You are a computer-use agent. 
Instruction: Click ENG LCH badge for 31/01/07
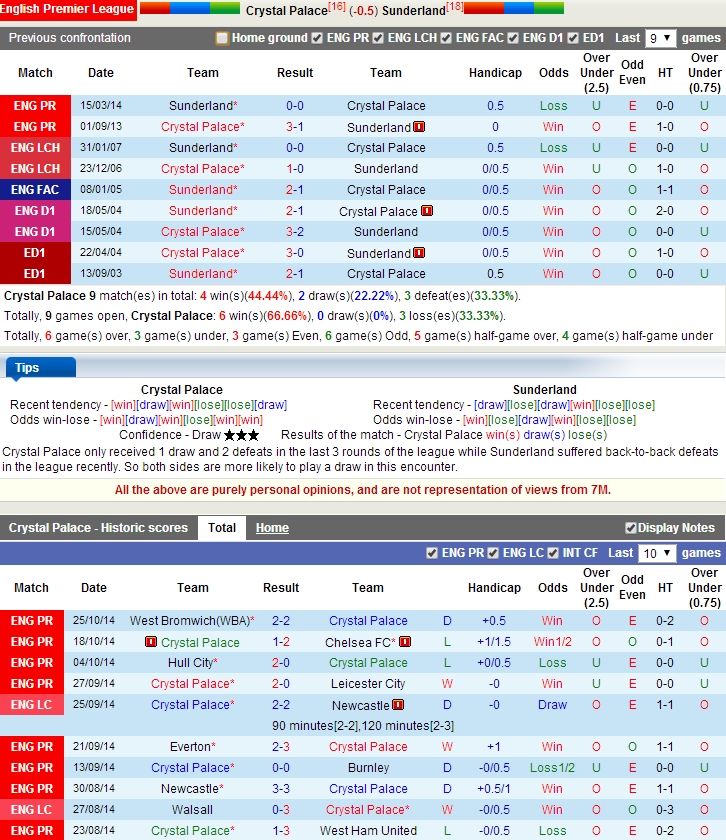click(35, 148)
